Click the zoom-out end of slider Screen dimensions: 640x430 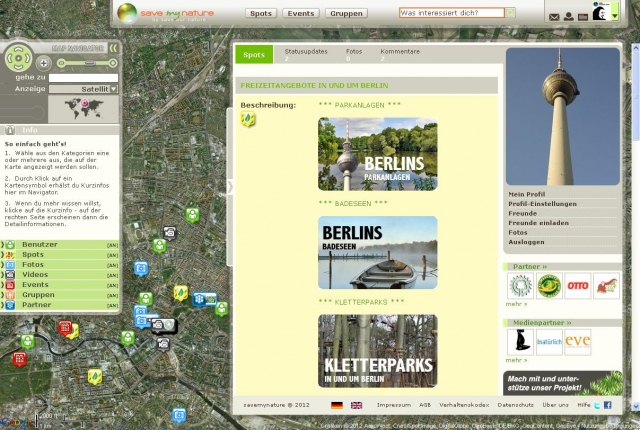pos(61,63)
